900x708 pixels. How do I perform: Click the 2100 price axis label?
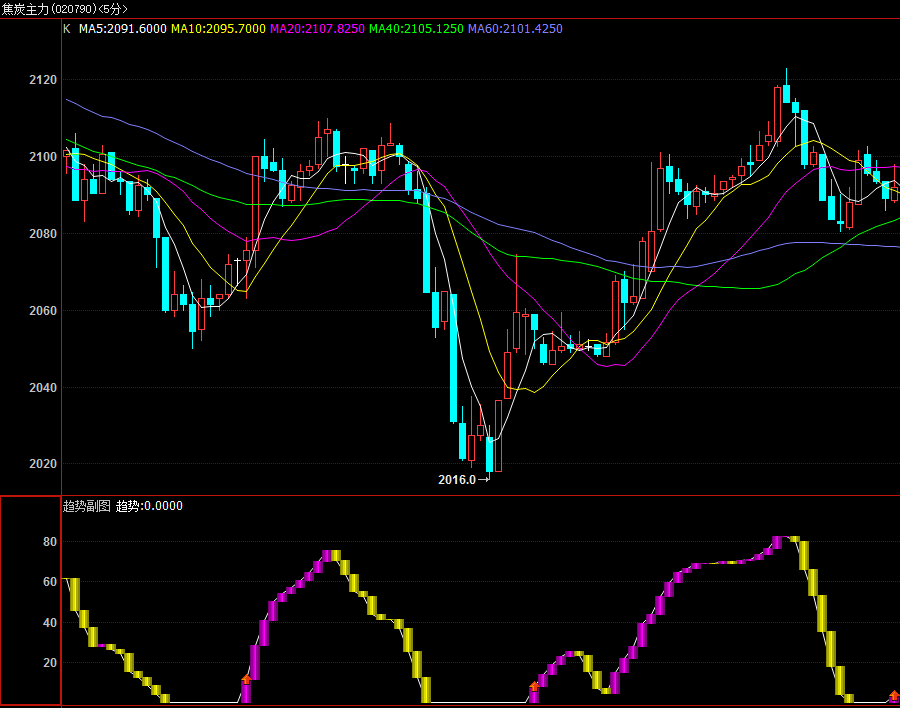(43, 157)
